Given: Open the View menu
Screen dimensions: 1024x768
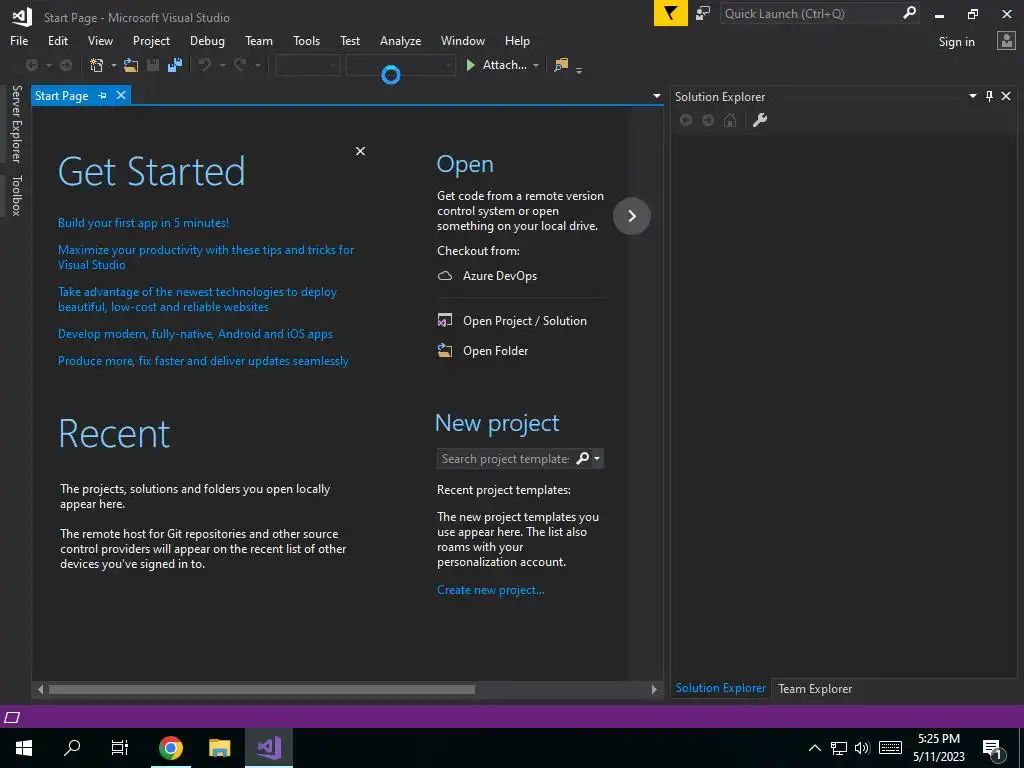Looking at the screenshot, I should pyautogui.click(x=100, y=40).
